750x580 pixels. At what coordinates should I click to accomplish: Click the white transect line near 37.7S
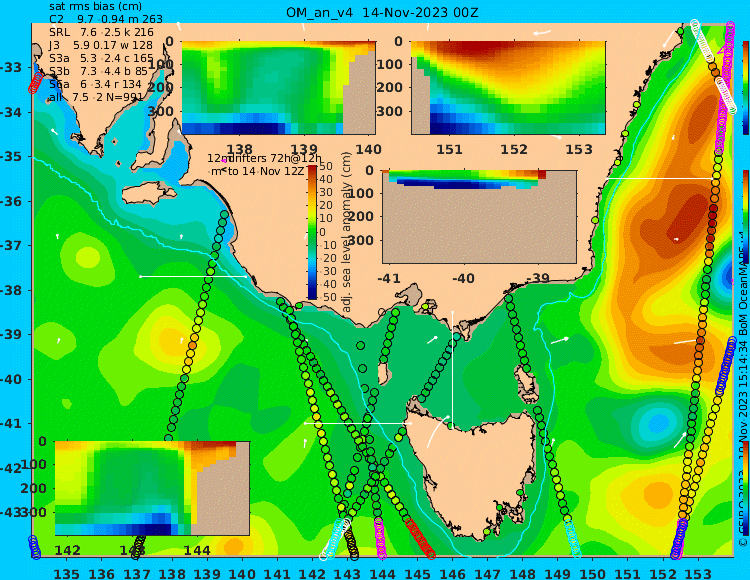pyautogui.click(x=193, y=276)
